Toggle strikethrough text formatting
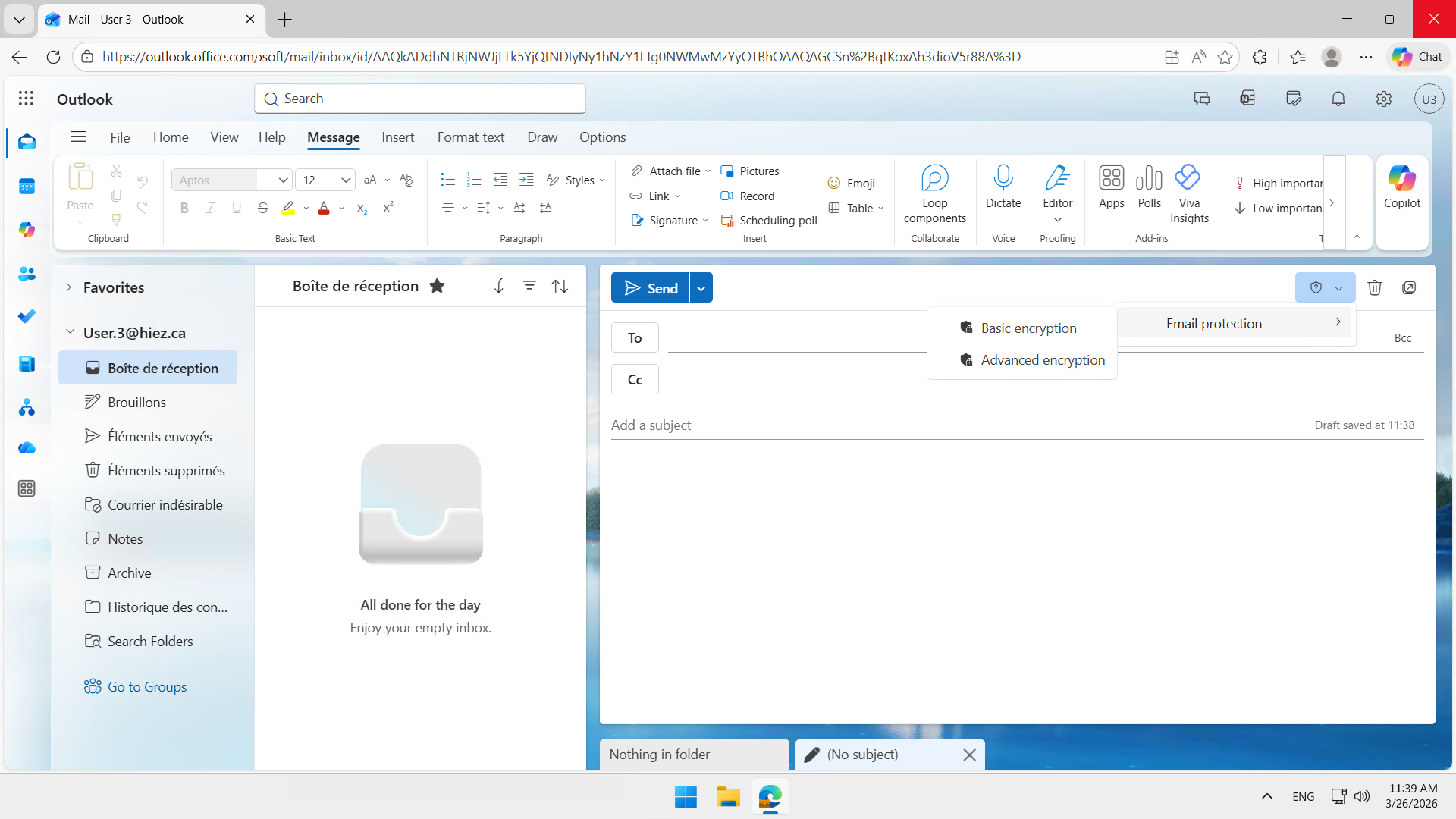 point(262,208)
